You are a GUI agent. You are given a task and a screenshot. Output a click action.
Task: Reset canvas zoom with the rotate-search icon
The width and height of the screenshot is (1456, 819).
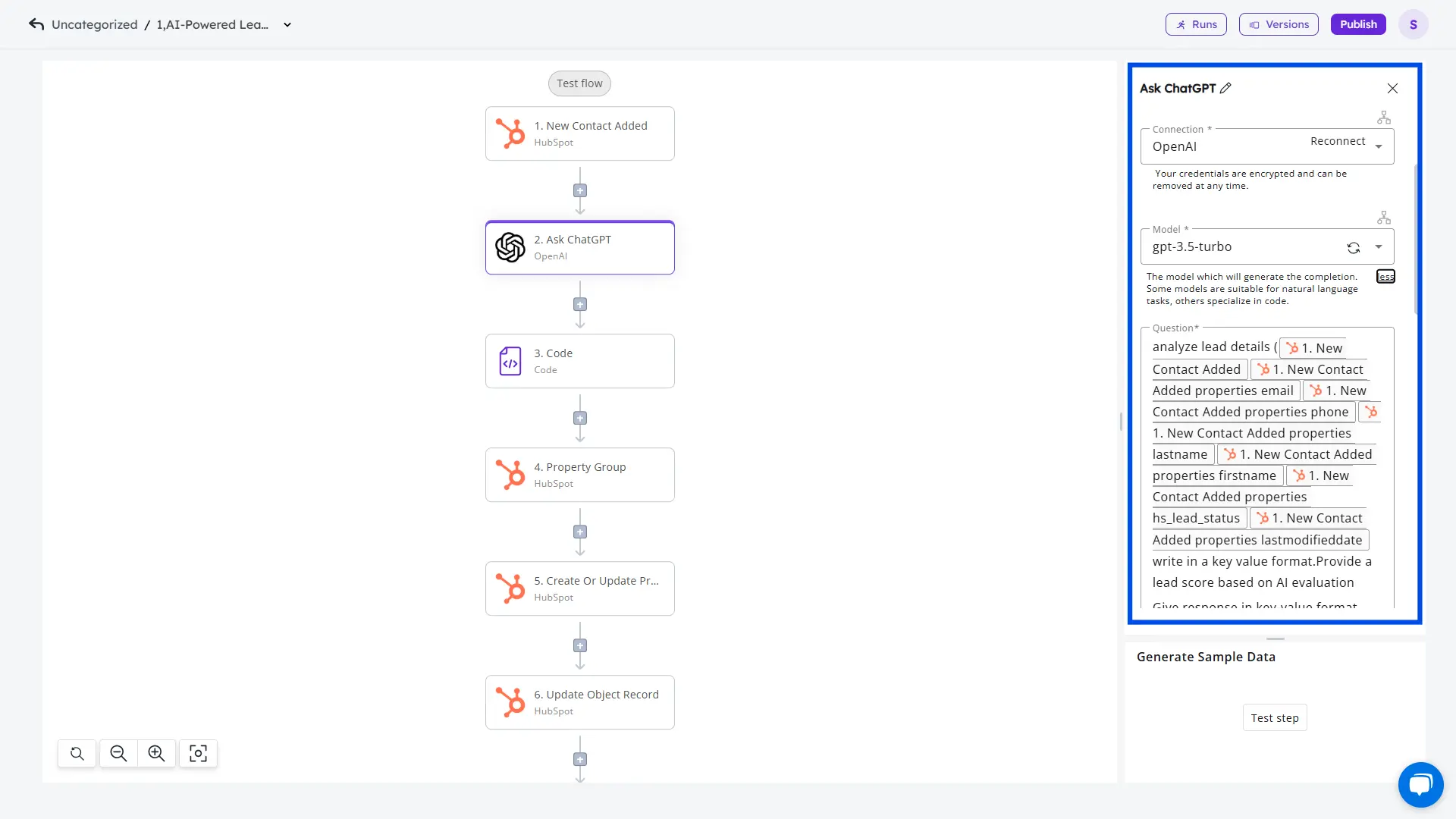coord(77,753)
